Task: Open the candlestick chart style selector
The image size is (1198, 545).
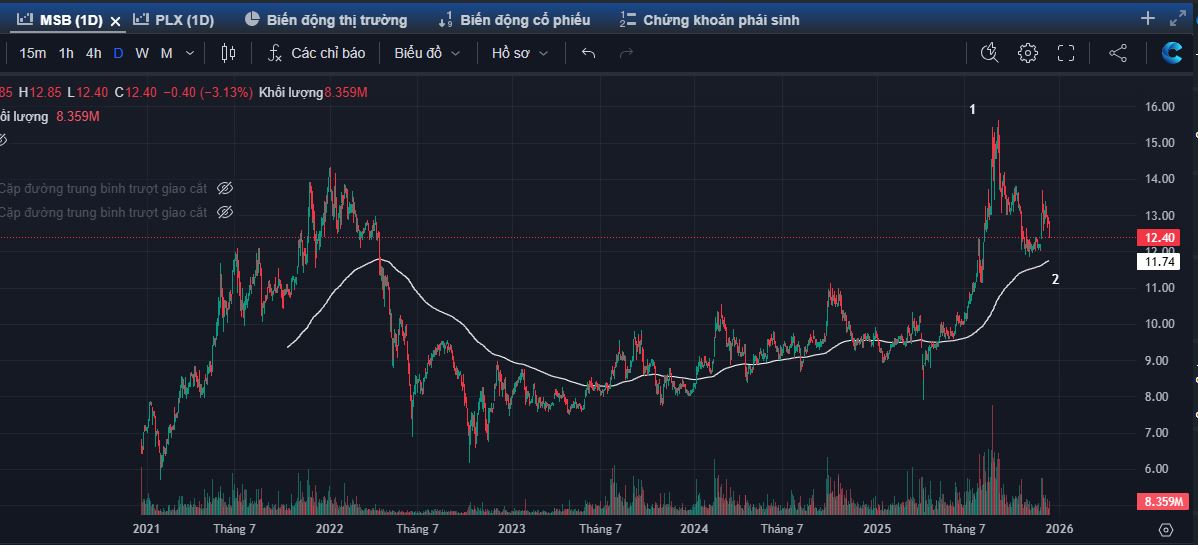Action: (x=228, y=53)
